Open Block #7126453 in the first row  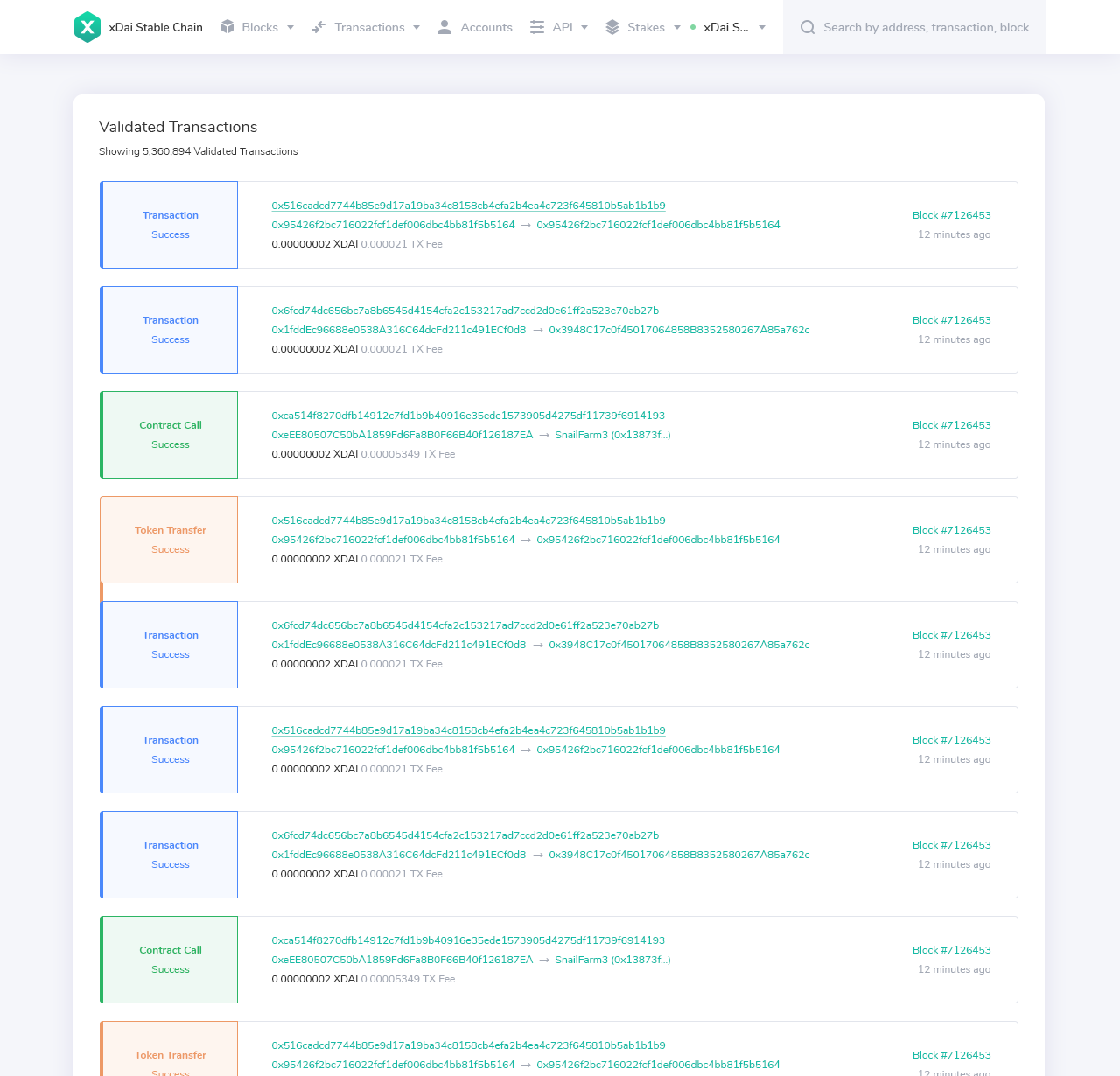coord(952,215)
